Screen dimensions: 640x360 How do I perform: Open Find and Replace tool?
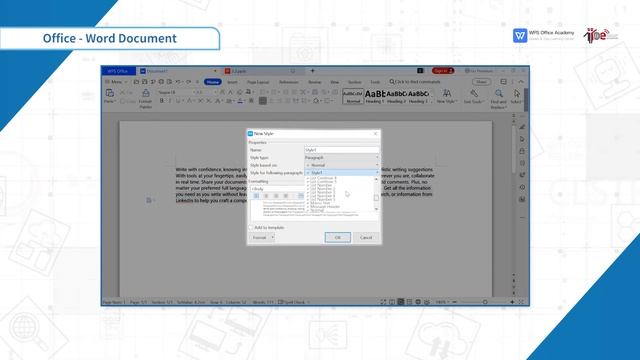(498, 99)
